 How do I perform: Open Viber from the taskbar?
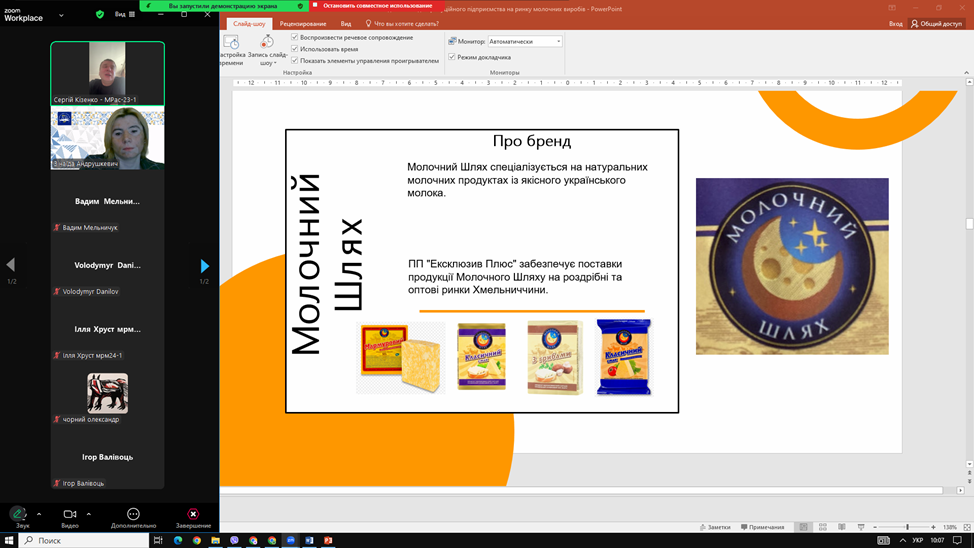[x=234, y=540]
